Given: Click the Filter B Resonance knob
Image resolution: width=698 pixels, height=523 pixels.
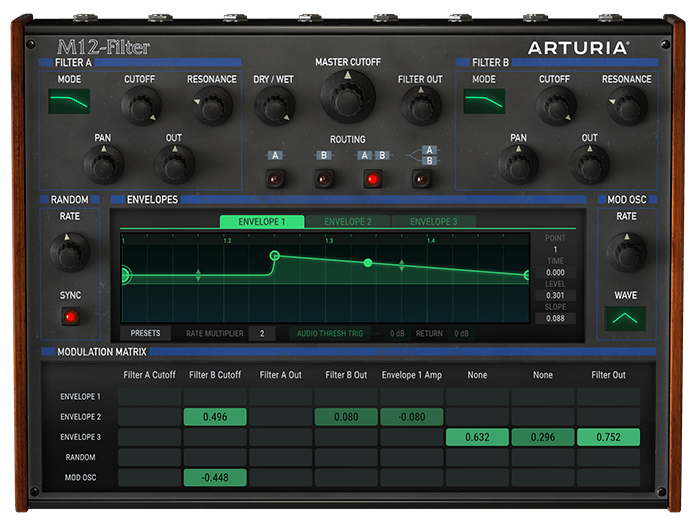Looking at the screenshot, I should coord(627,106).
